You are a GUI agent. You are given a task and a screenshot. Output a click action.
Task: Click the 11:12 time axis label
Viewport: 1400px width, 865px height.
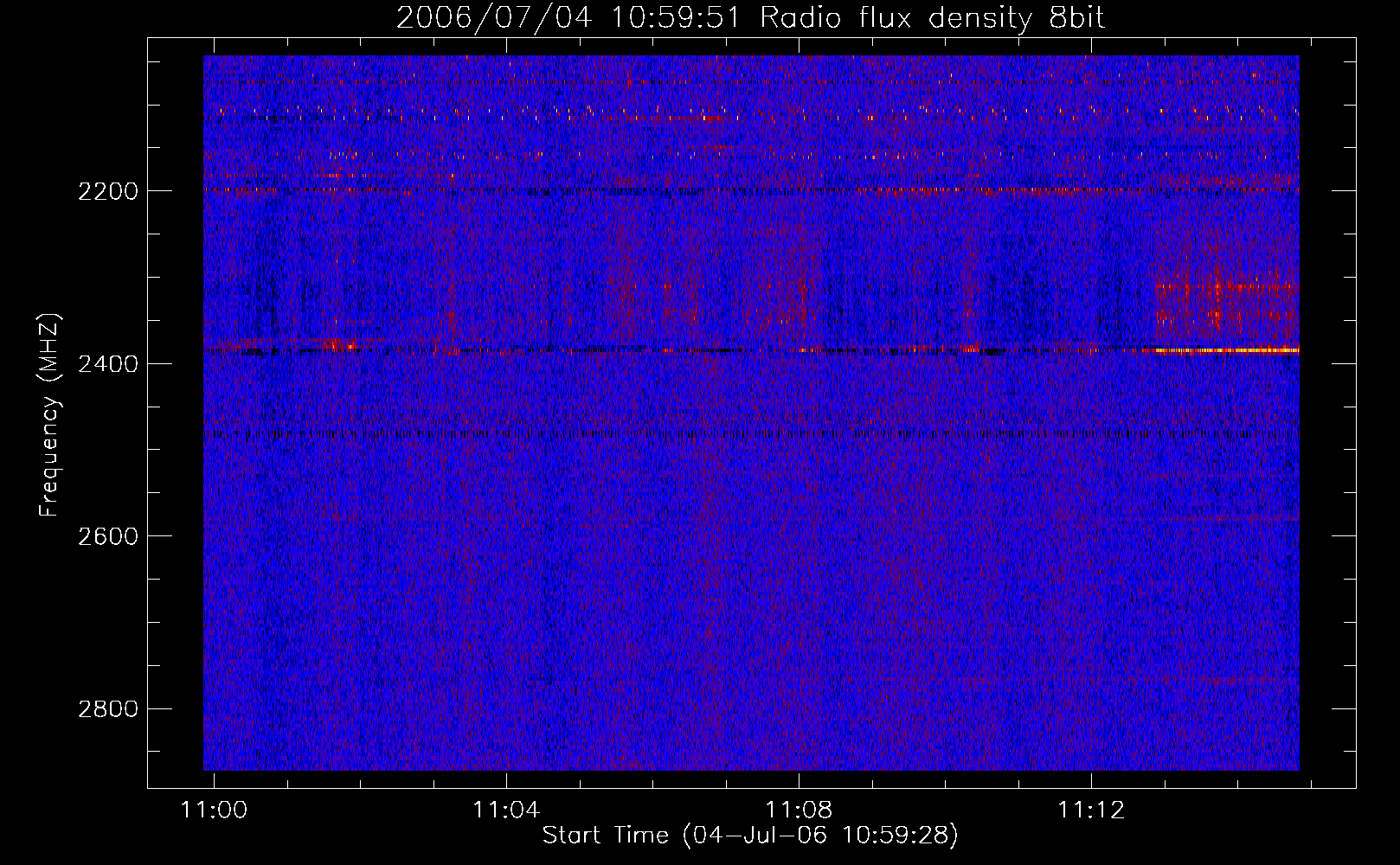point(1091,810)
